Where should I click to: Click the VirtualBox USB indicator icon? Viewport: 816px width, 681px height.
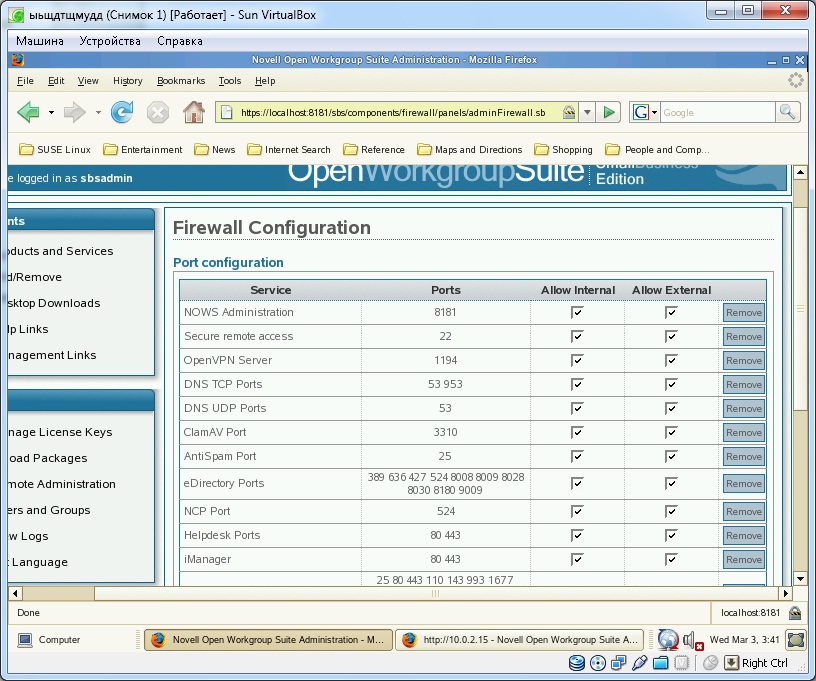click(640, 663)
